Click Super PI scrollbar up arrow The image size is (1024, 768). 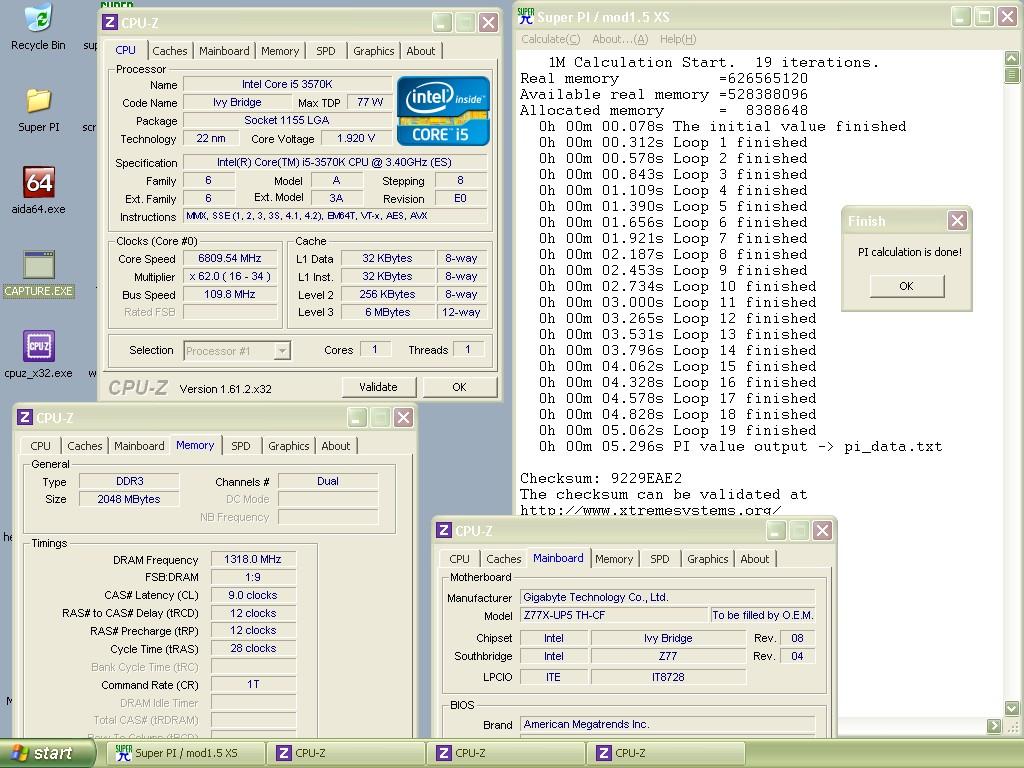click(1012, 58)
